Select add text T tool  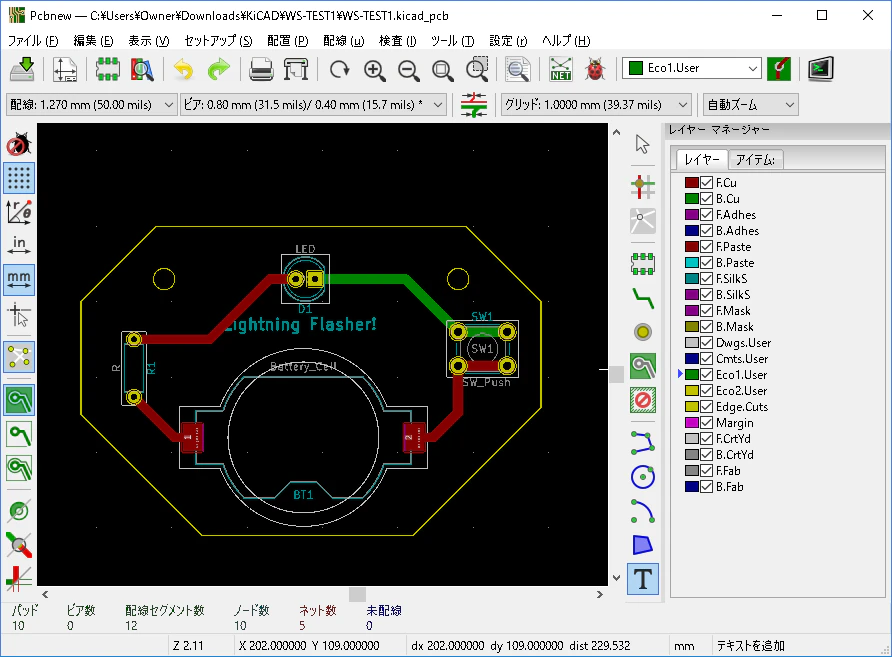[643, 579]
